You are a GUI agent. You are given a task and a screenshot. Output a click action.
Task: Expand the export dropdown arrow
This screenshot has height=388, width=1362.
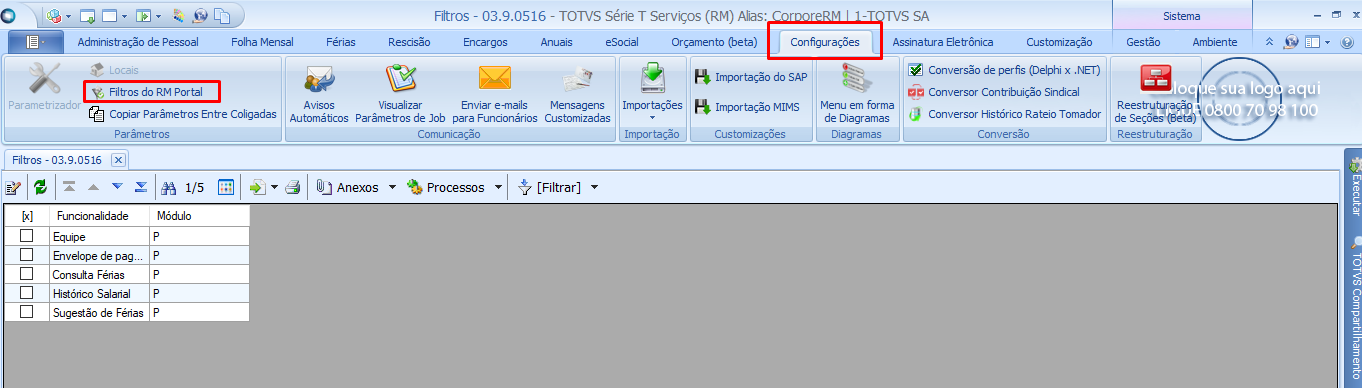point(274,187)
